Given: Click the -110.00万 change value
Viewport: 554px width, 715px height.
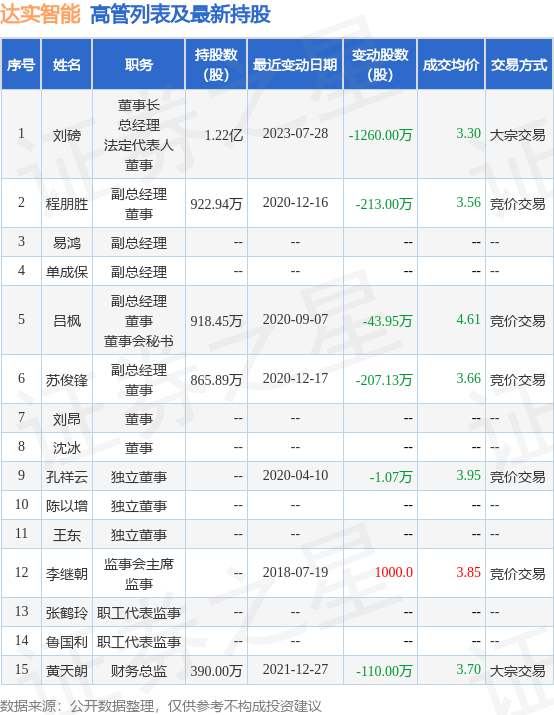Looking at the screenshot, I should tap(384, 671).
